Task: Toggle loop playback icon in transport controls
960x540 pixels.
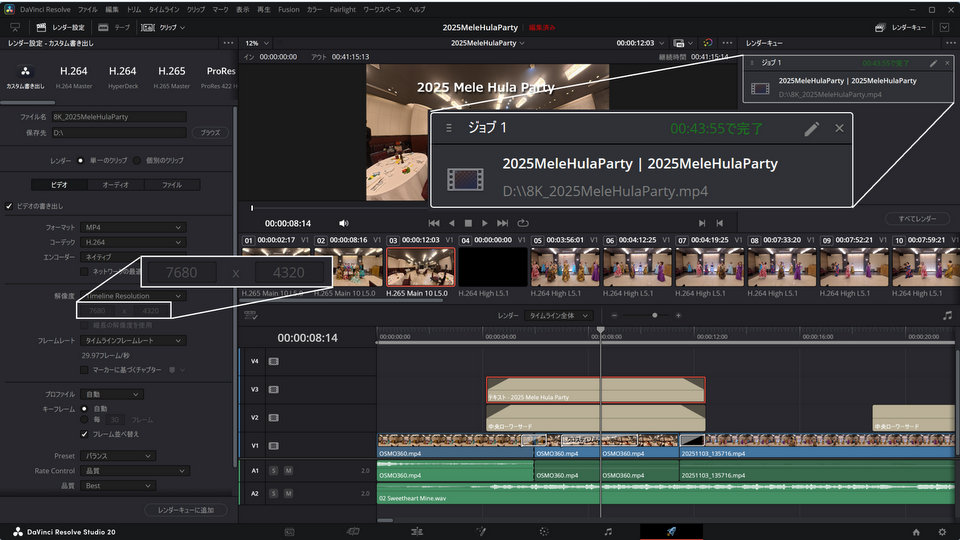Action: (x=522, y=223)
